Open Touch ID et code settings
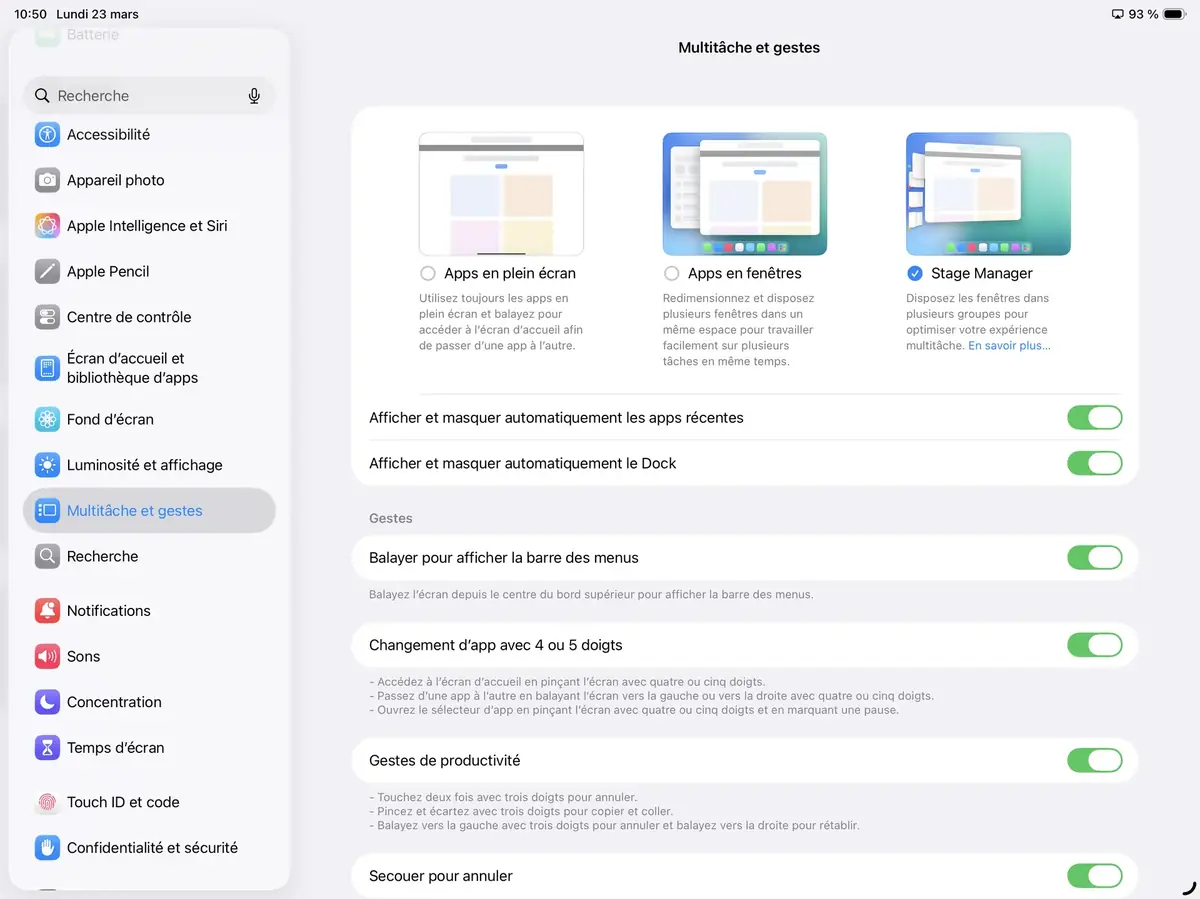 click(x=123, y=802)
